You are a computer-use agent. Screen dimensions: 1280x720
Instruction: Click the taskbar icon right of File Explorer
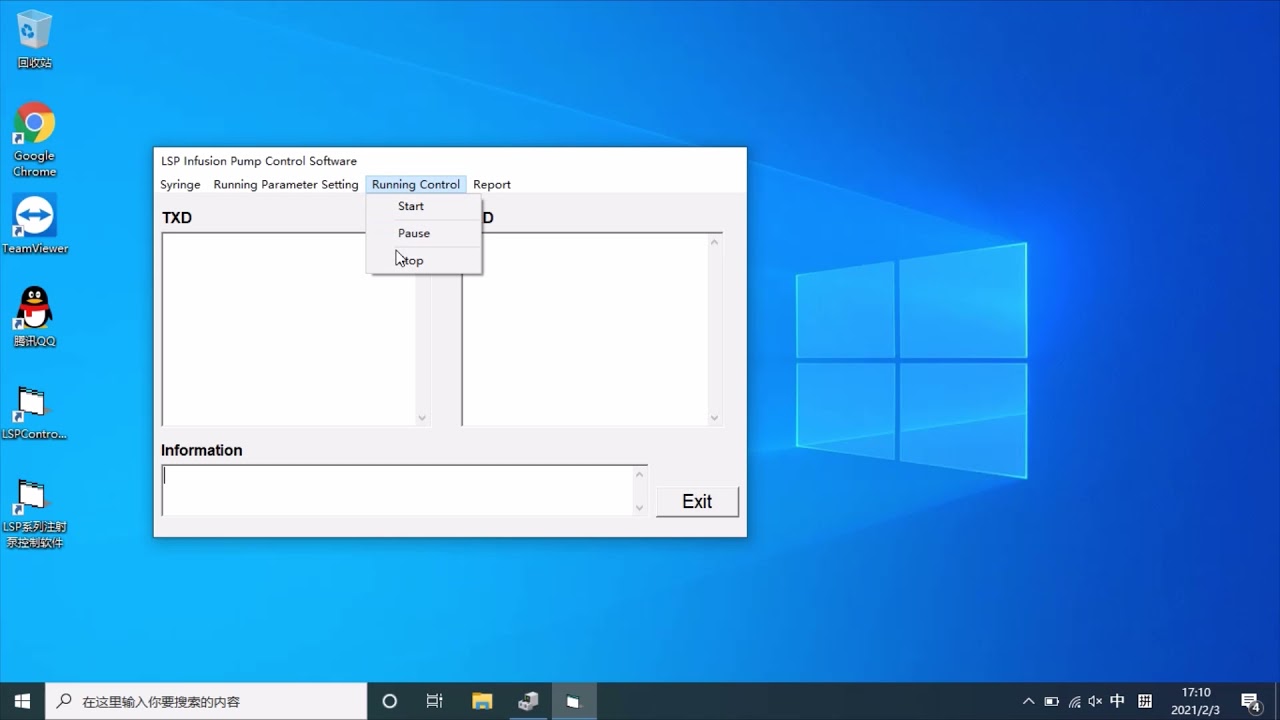tap(528, 701)
